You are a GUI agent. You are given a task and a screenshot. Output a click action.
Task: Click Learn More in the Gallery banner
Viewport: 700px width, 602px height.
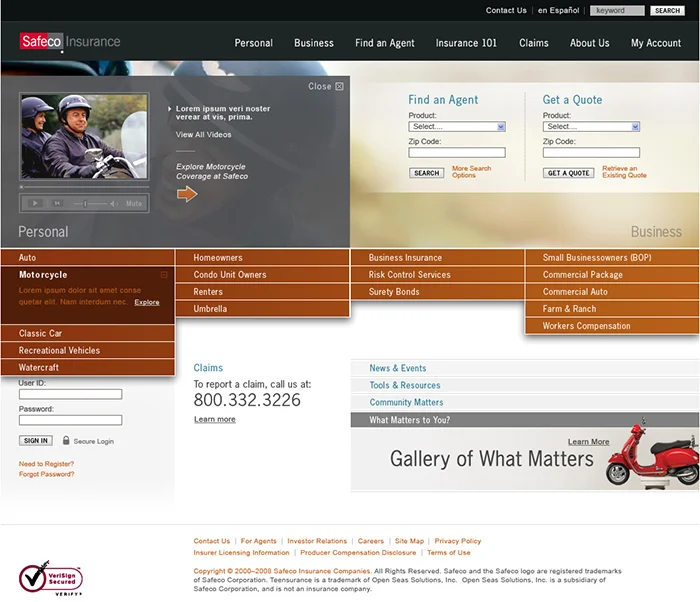tap(588, 442)
